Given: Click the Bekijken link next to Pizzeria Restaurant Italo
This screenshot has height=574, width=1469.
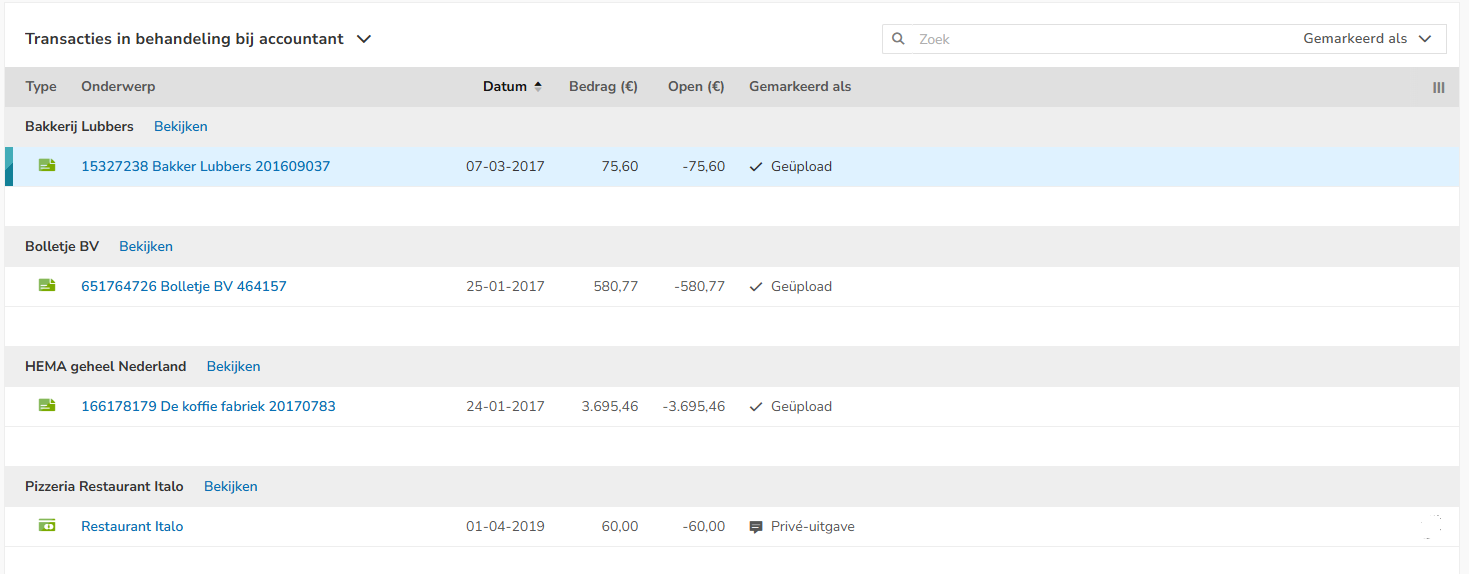Looking at the screenshot, I should pyautogui.click(x=231, y=487).
